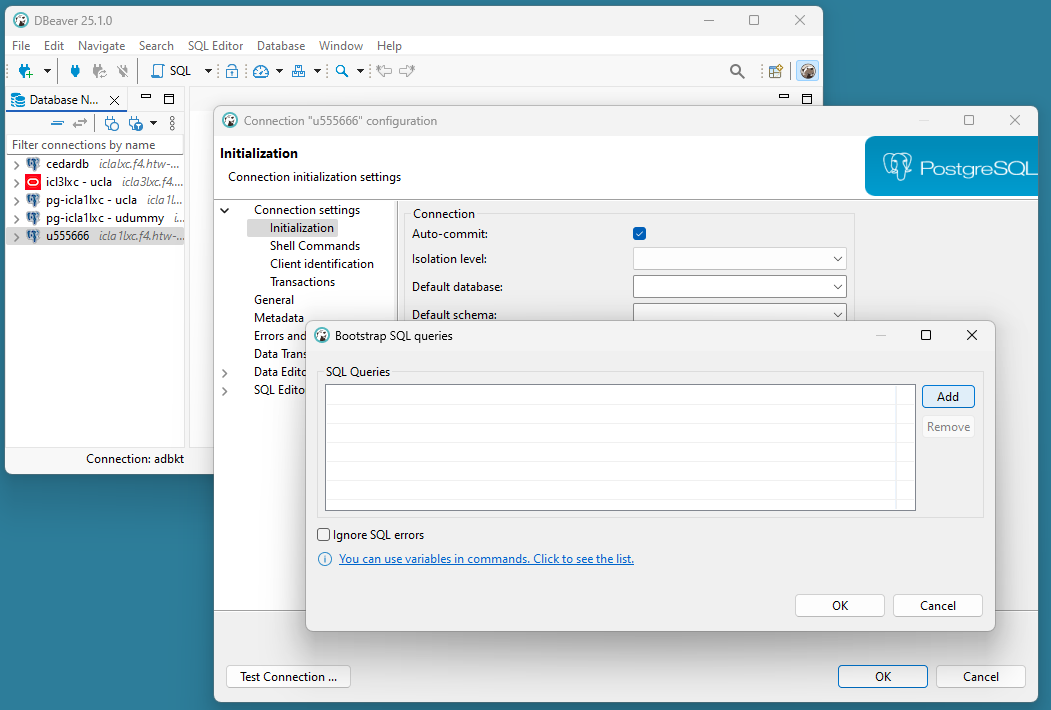
Task: Click the back navigation arrow icon
Action: (384, 71)
